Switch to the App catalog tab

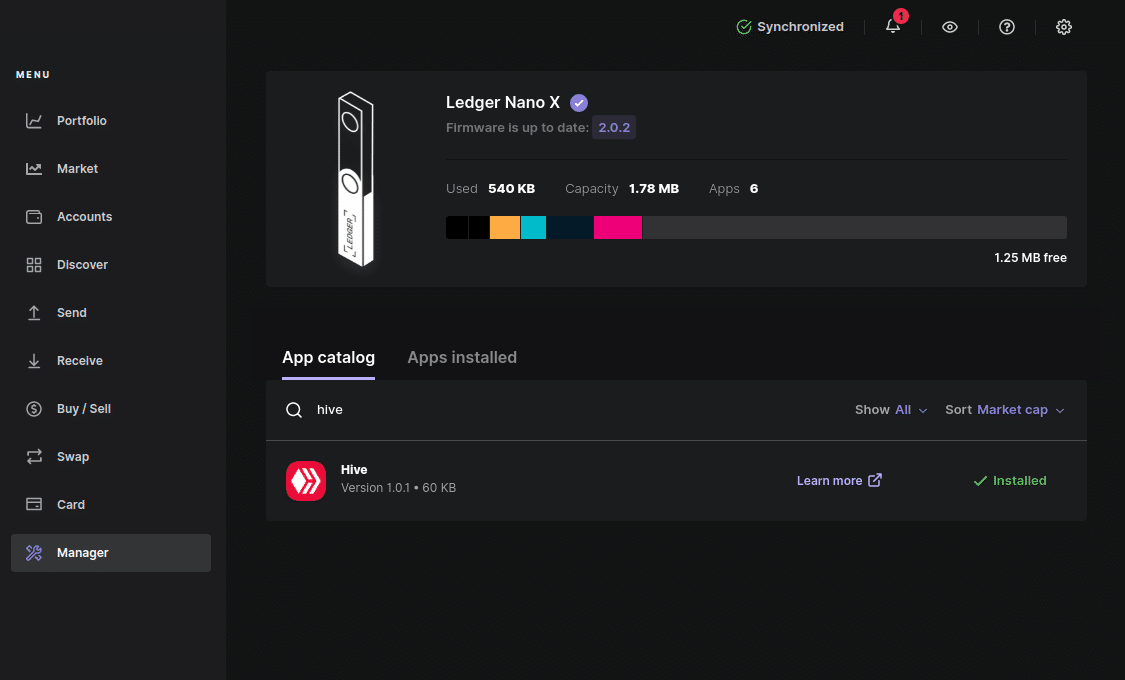[x=328, y=357]
